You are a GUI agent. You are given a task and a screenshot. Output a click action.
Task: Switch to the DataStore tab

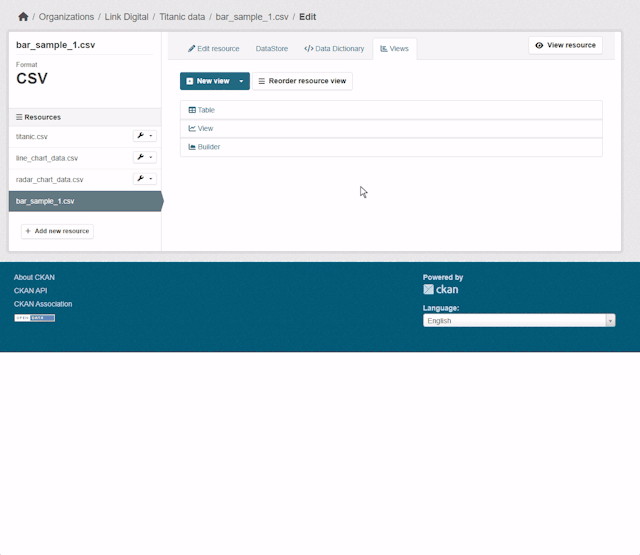270,48
